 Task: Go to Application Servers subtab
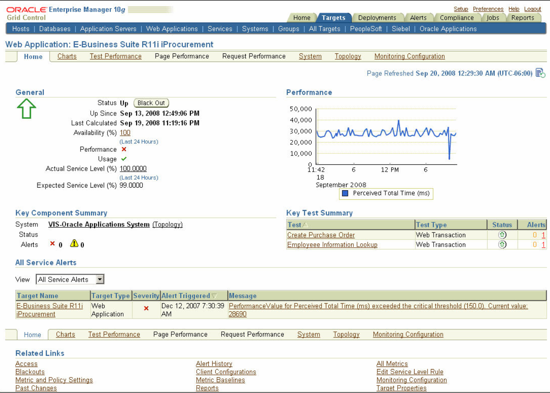108,29
